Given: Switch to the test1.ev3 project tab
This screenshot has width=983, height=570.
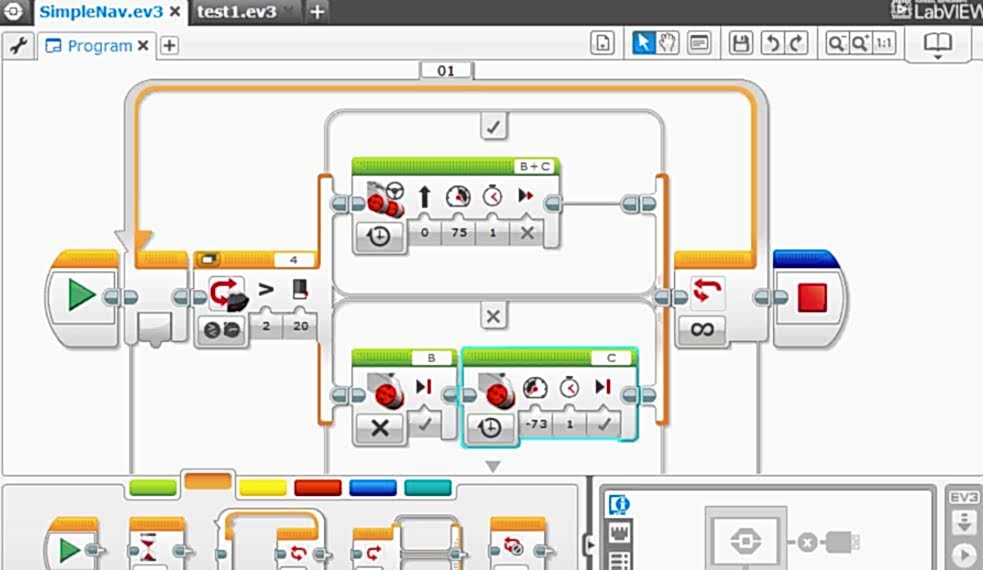Looking at the screenshot, I should point(237,12).
